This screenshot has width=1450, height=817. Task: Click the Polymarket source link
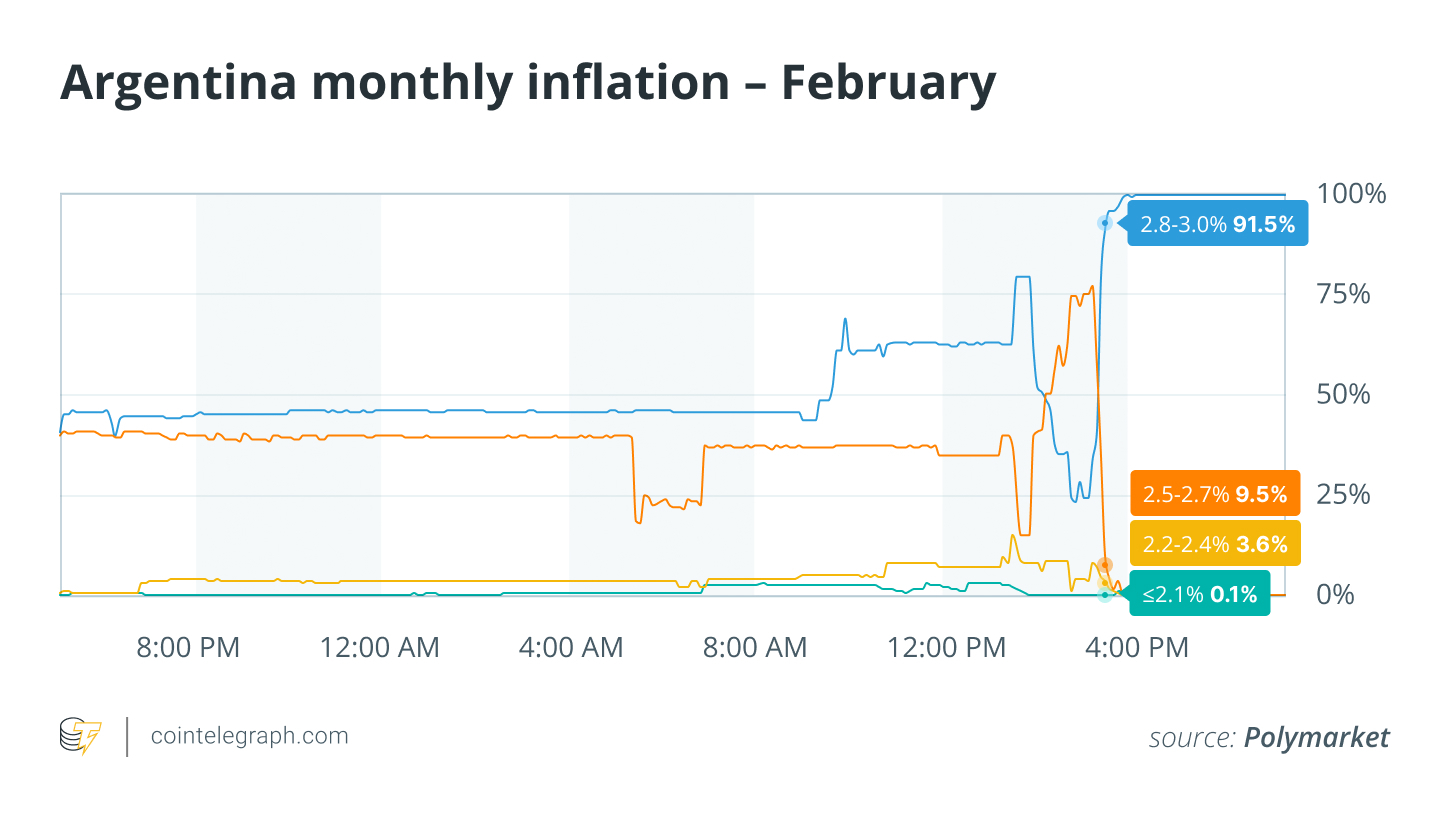1316,738
